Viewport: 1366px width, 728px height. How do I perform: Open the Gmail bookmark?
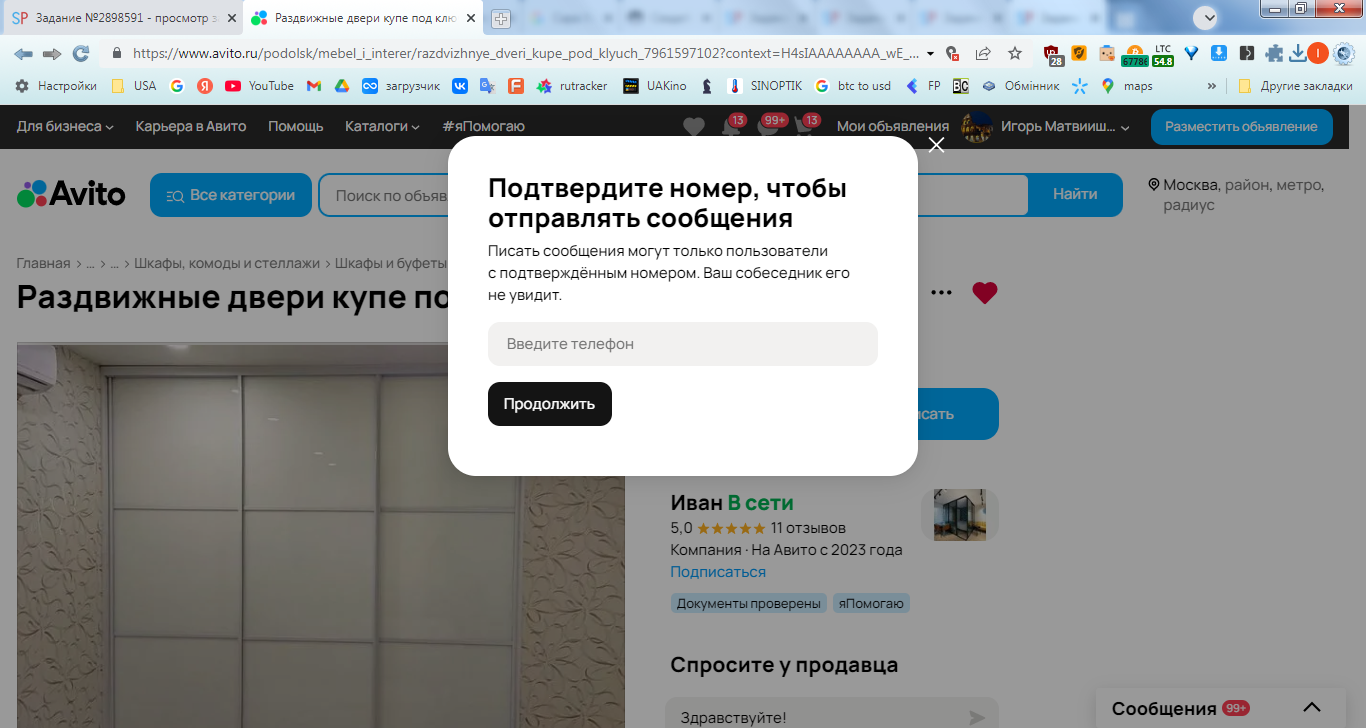pos(314,86)
